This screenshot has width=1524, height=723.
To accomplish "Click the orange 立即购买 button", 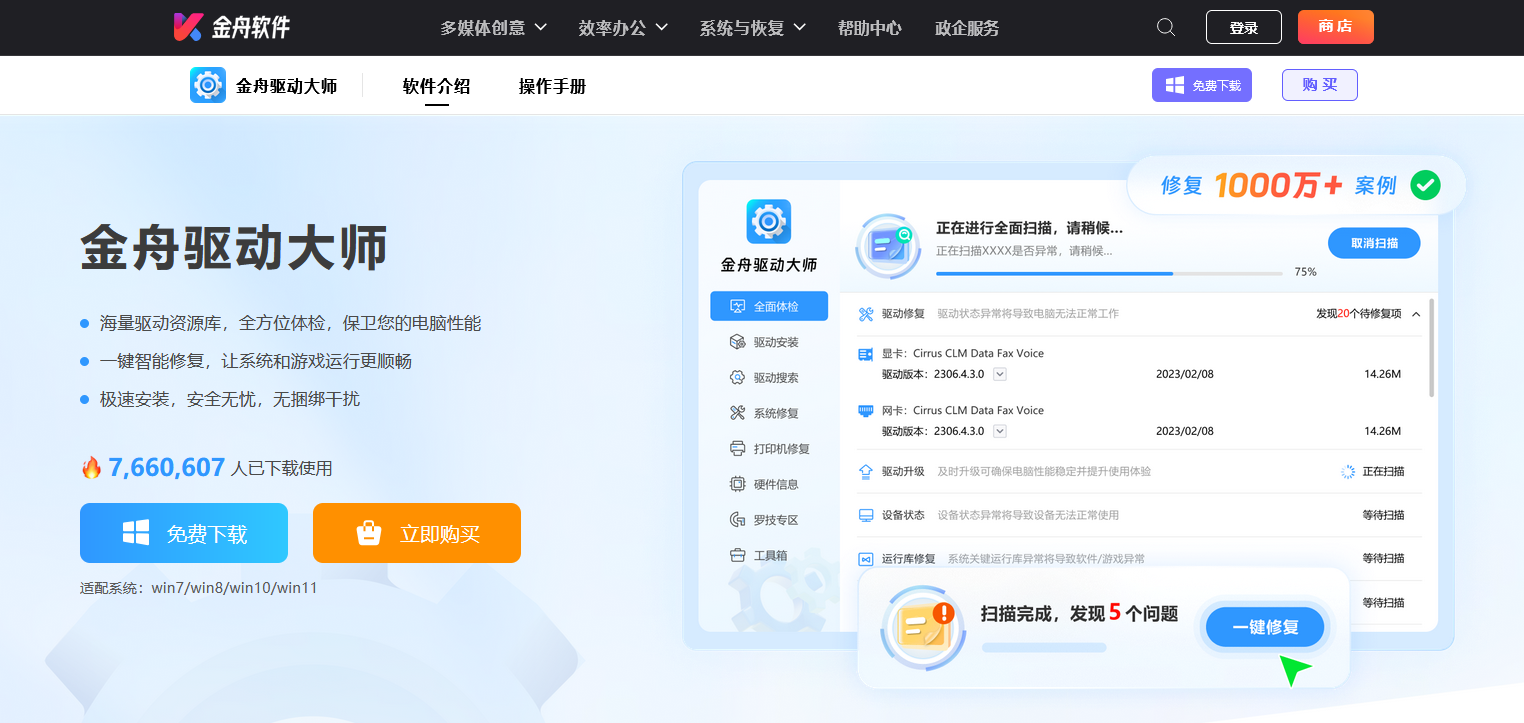I will (x=417, y=533).
